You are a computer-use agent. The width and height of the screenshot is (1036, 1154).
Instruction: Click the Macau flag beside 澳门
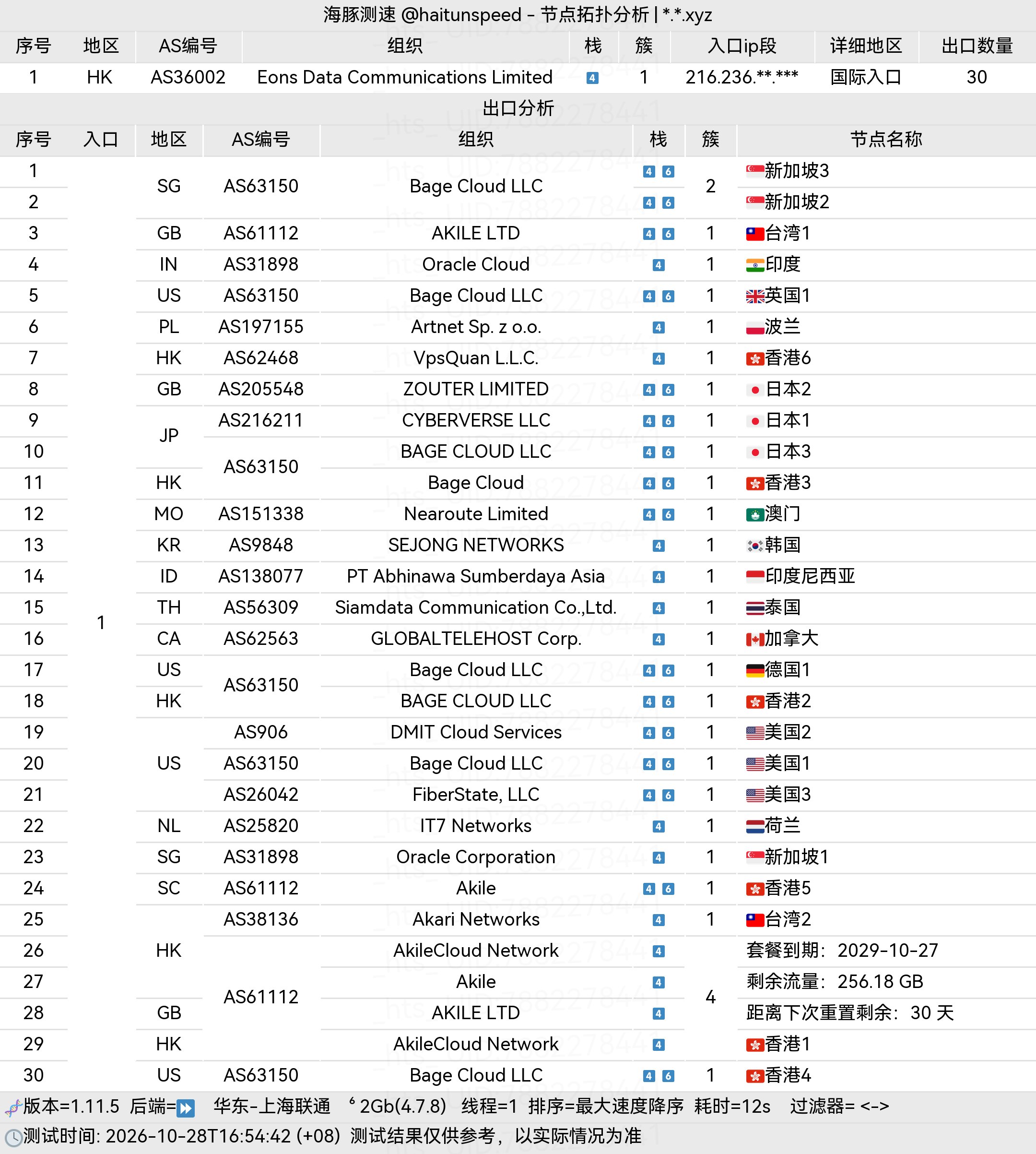coord(755,515)
